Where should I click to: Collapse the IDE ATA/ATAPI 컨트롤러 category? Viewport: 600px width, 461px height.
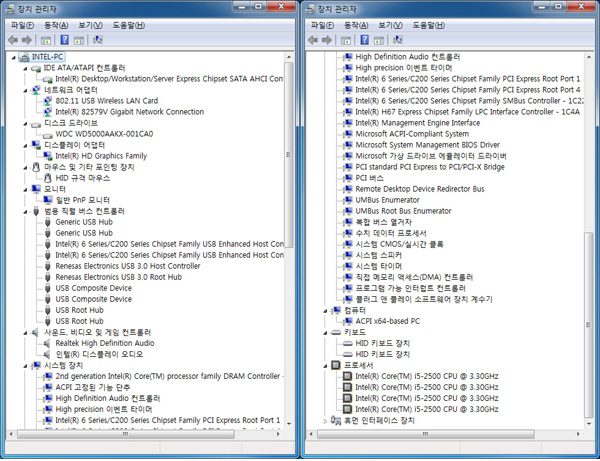click(x=25, y=69)
